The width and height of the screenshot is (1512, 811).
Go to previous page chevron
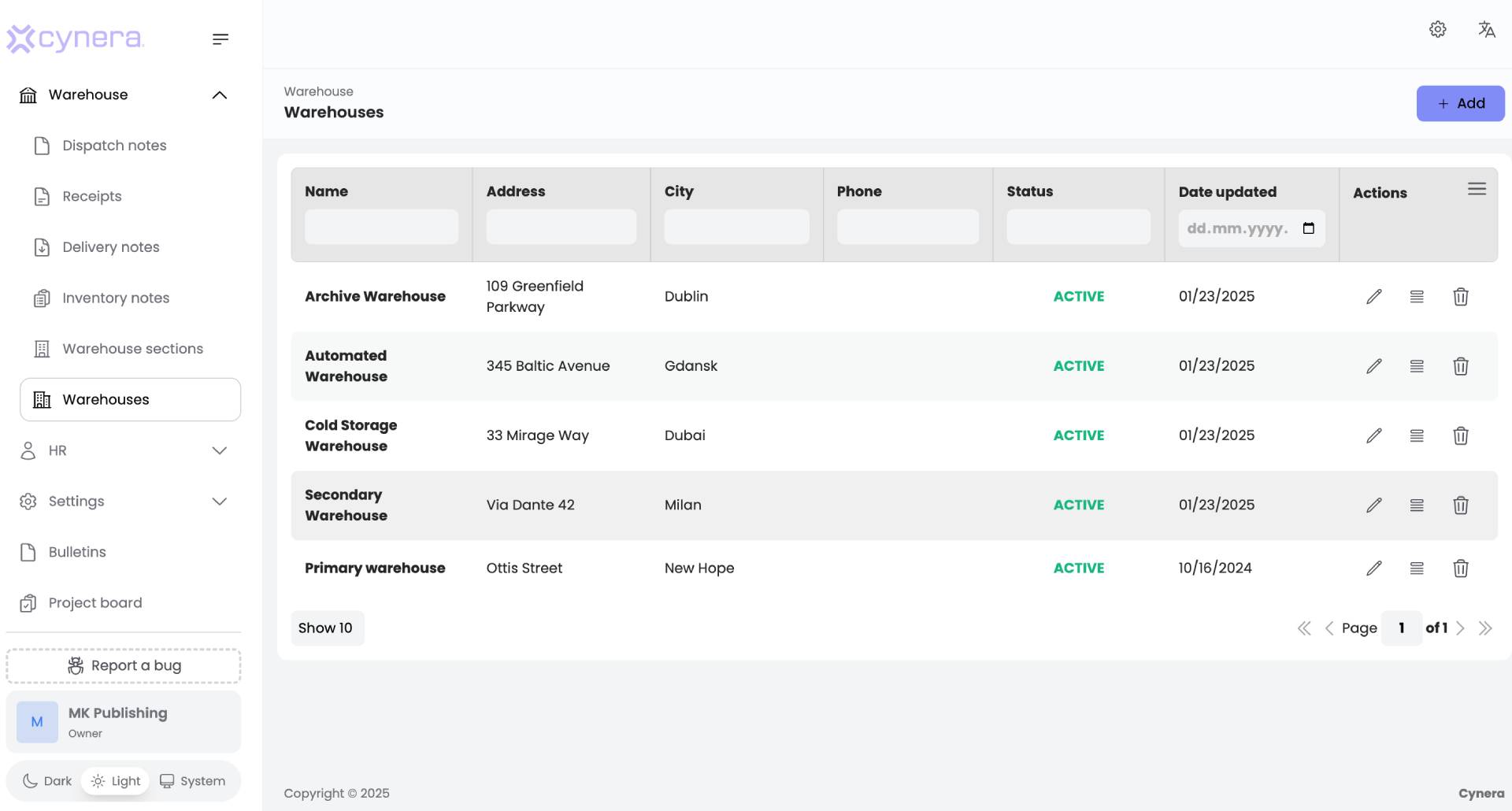(1329, 628)
